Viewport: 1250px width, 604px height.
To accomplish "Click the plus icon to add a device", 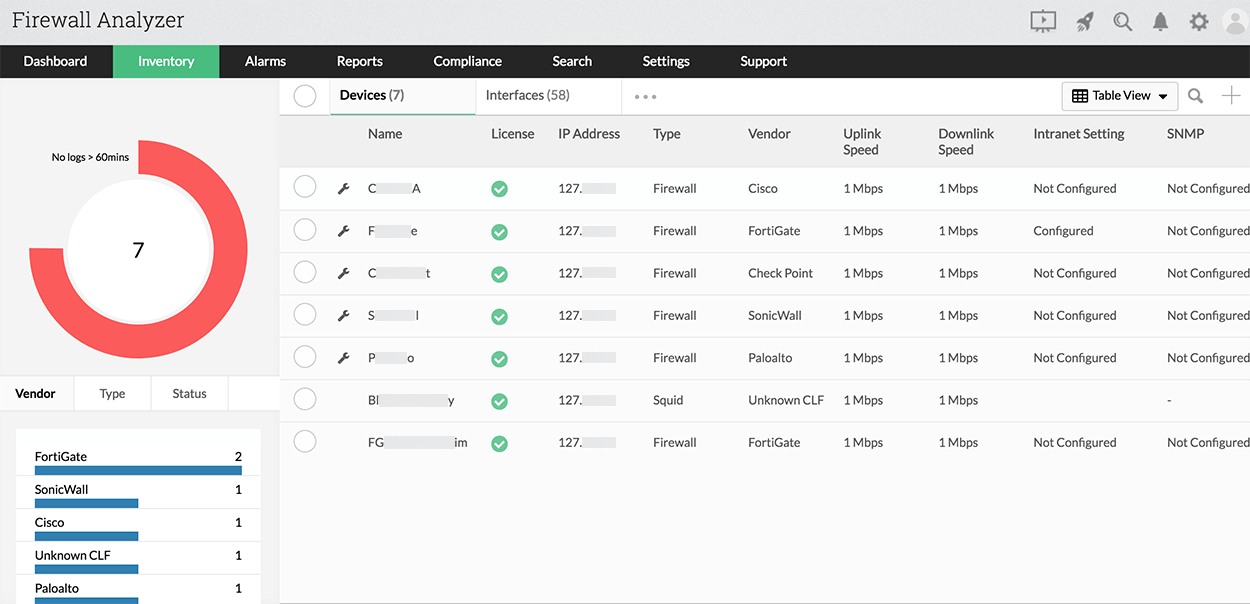I will (x=1232, y=95).
